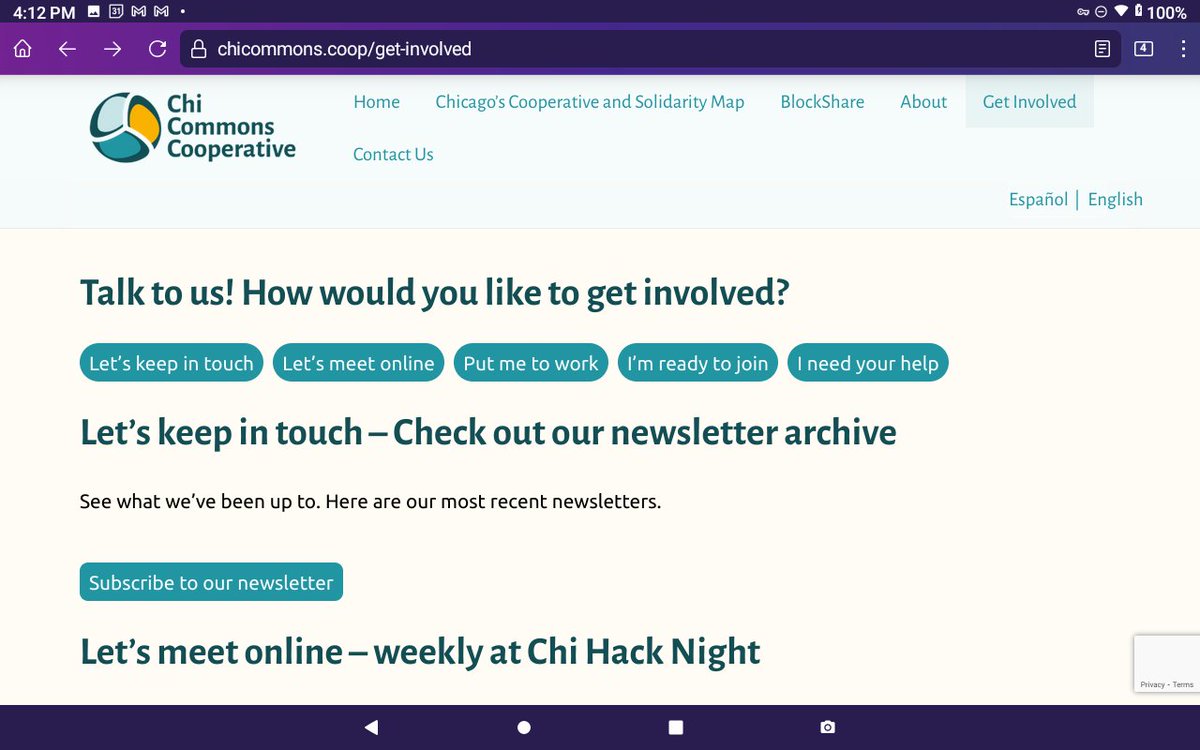Screen dimensions: 1200x750
Task: Tap the Android recent apps square
Action: tap(676, 727)
